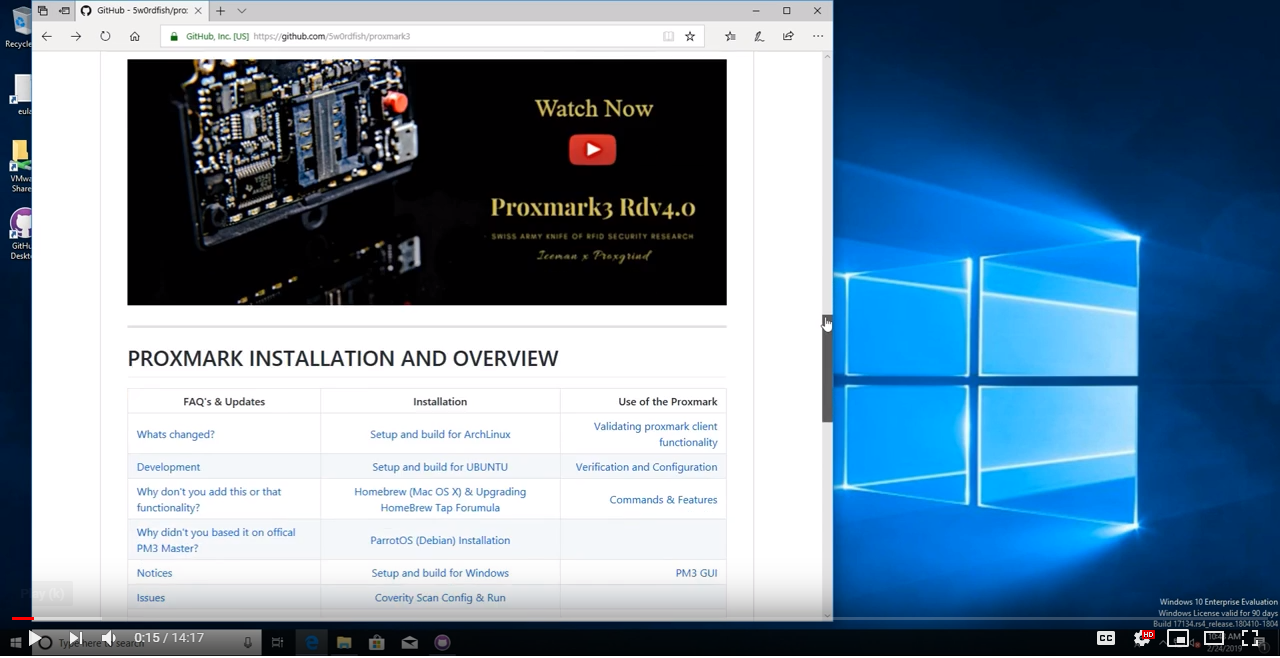Open GitHub Desktop in the taskbar
1280x658 pixels.
(442, 642)
